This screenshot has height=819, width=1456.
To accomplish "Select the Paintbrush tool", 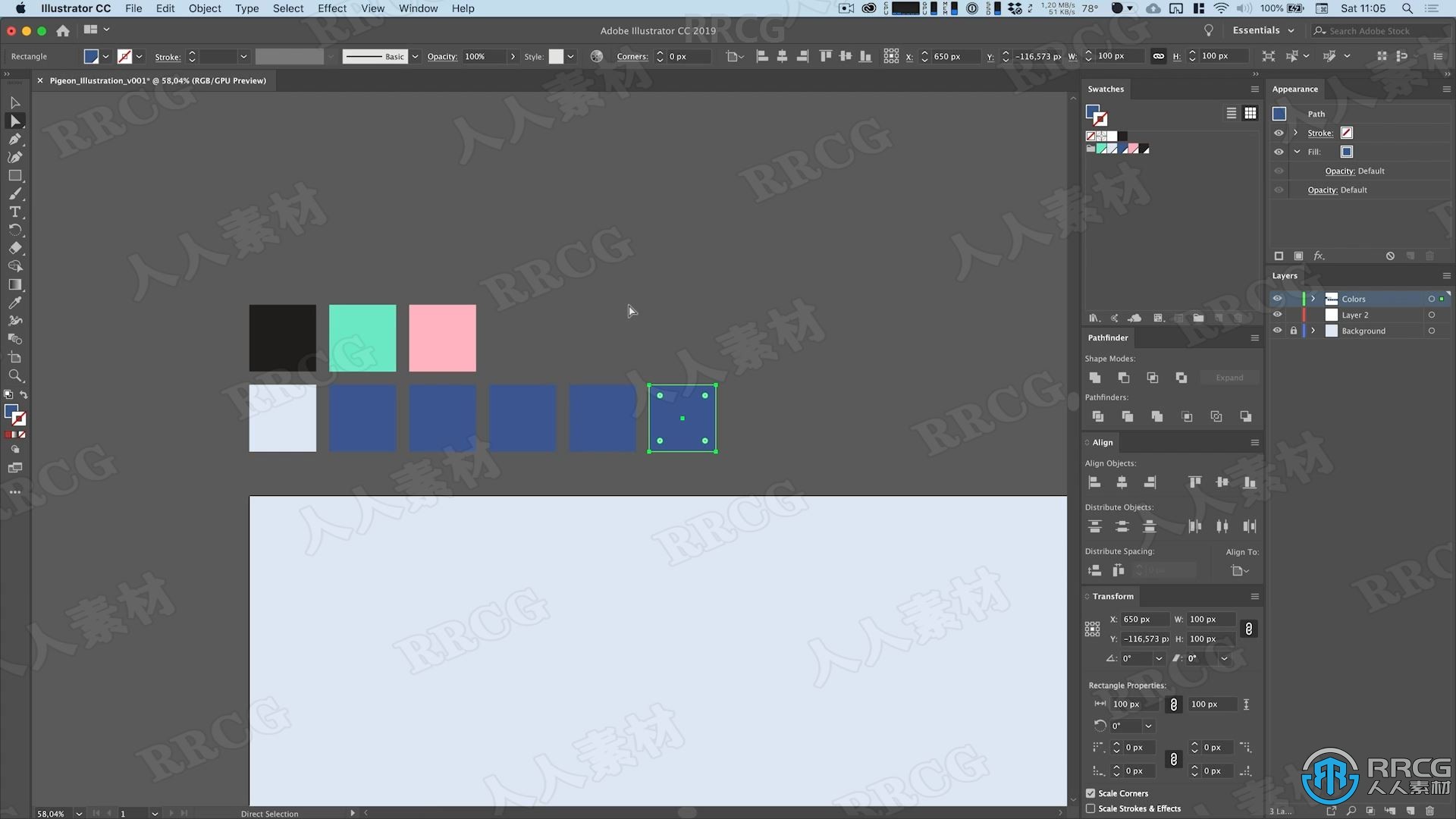I will click(x=15, y=194).
